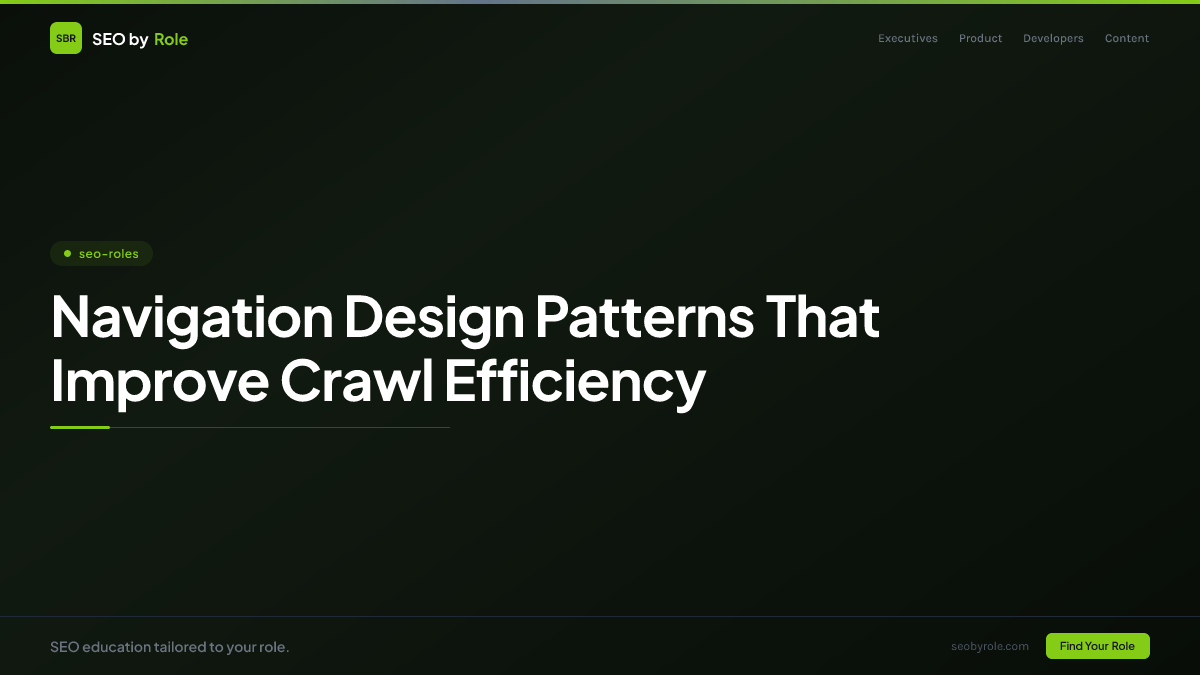Click the dark footer bar area
This screenshot has height=675, width=1200.
click(600, 646)
